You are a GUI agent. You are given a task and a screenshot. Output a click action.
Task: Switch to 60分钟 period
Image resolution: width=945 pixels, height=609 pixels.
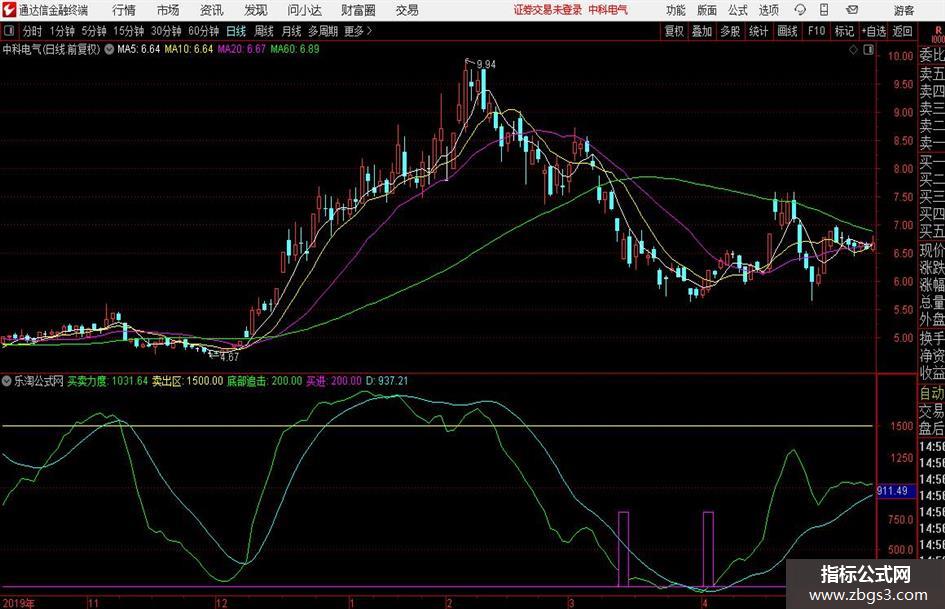(x=203, y=31)
